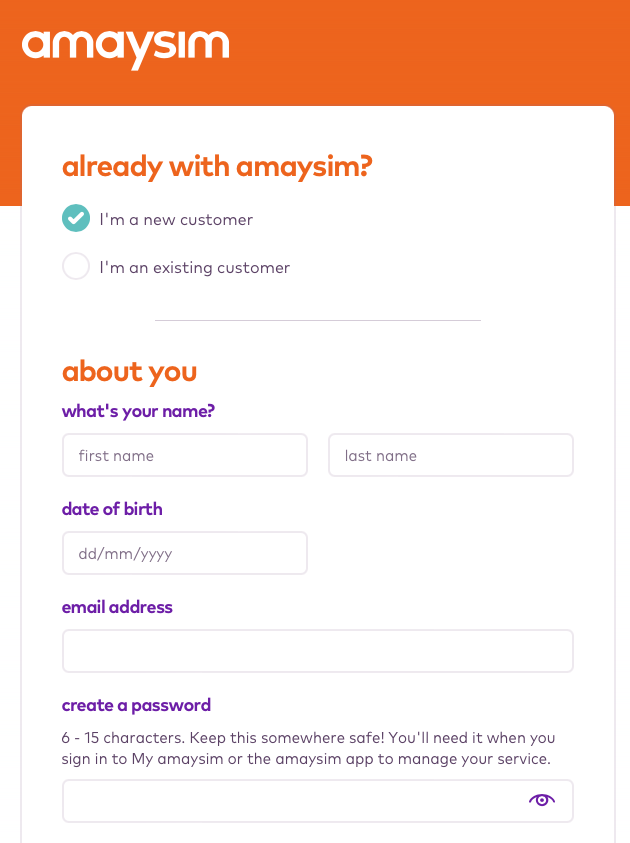This screenshot has width=630, height=843.
Task: Click the email address input box
Action: 317,651
